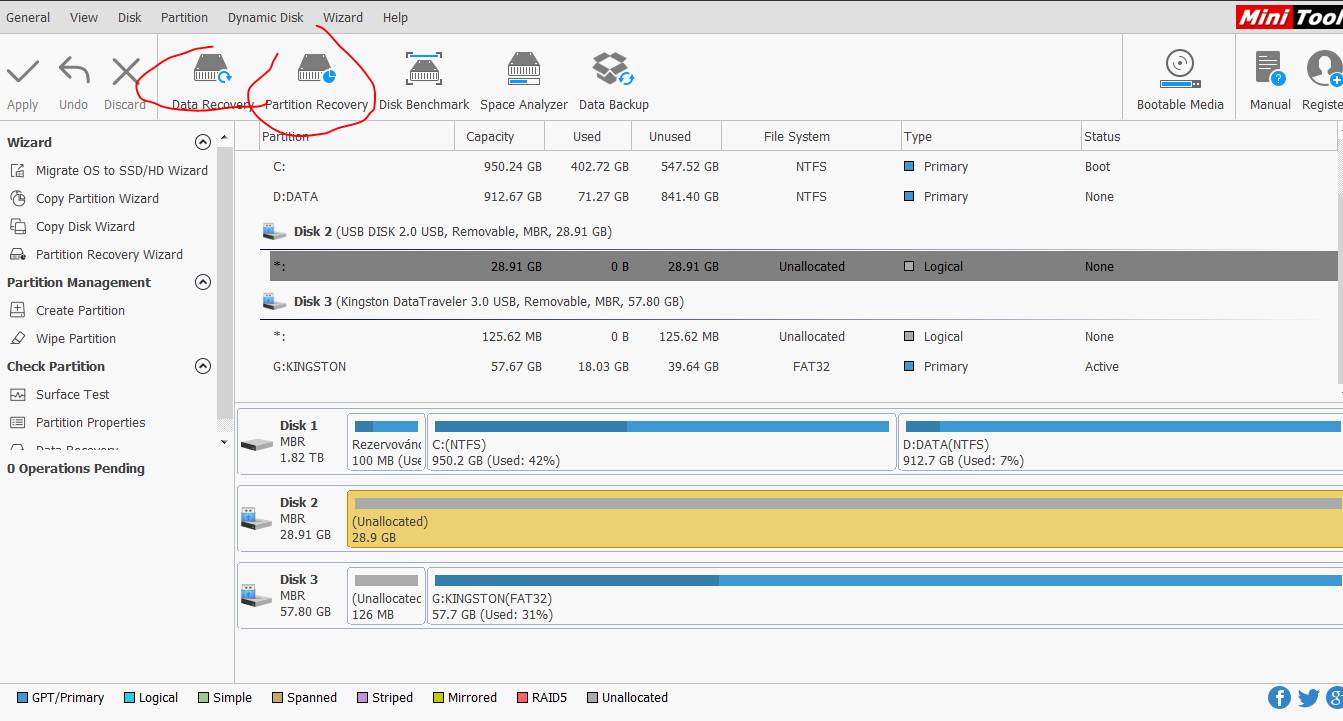The width and height of the screenshot is (1343, 721).
Task: Sort by Unused column header
Action: point(676,137)
